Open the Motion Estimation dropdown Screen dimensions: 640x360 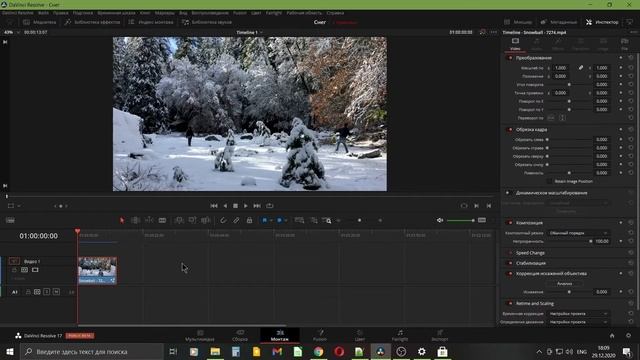pyautogui.click(x=578, y=322)
